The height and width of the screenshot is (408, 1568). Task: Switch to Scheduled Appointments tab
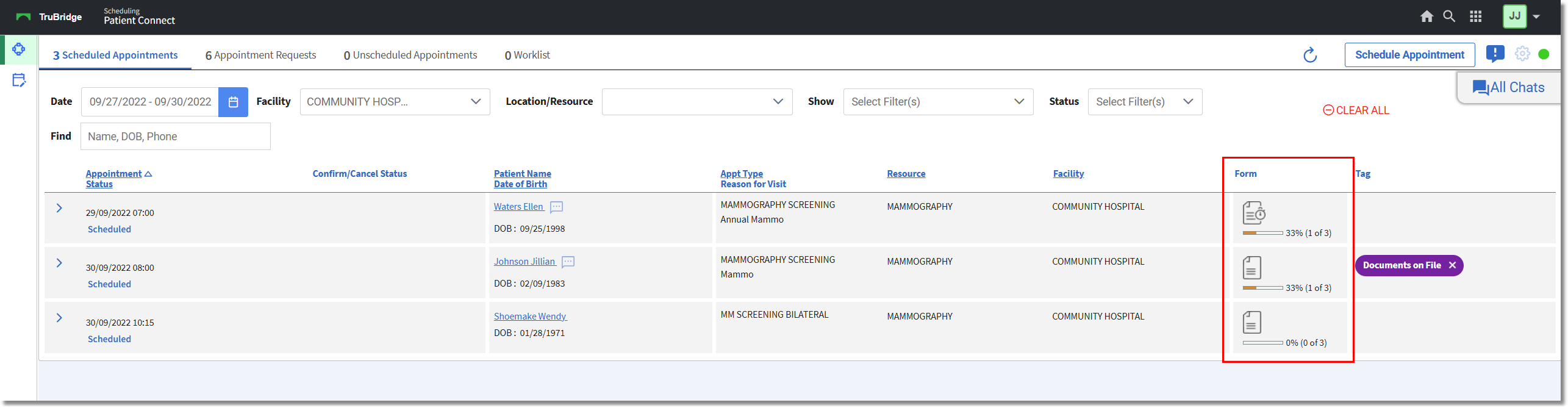click(x=115, y=55)
